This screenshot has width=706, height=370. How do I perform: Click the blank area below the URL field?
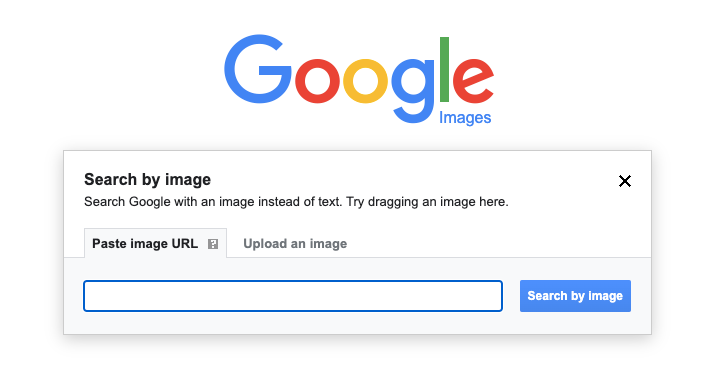[293, 323]
